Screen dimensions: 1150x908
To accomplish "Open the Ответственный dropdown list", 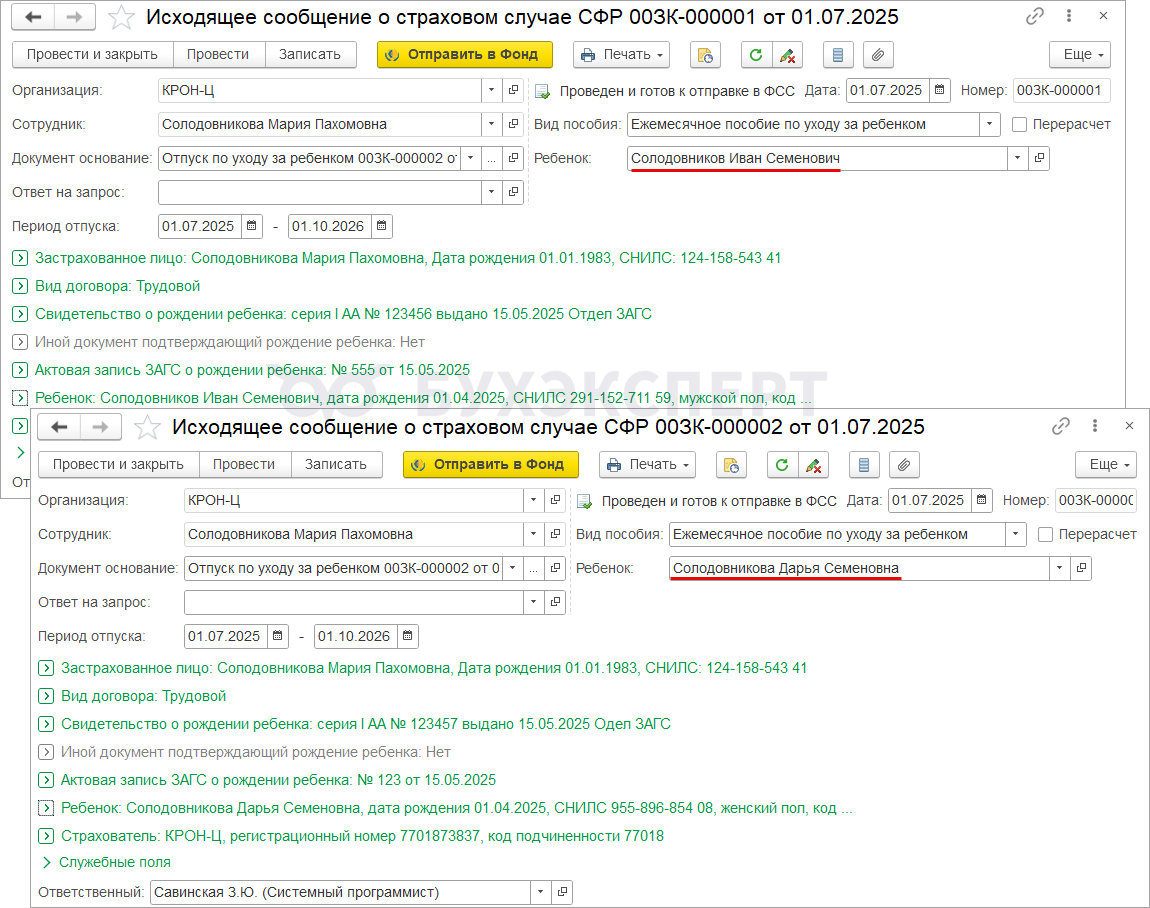I will [541, 892].
